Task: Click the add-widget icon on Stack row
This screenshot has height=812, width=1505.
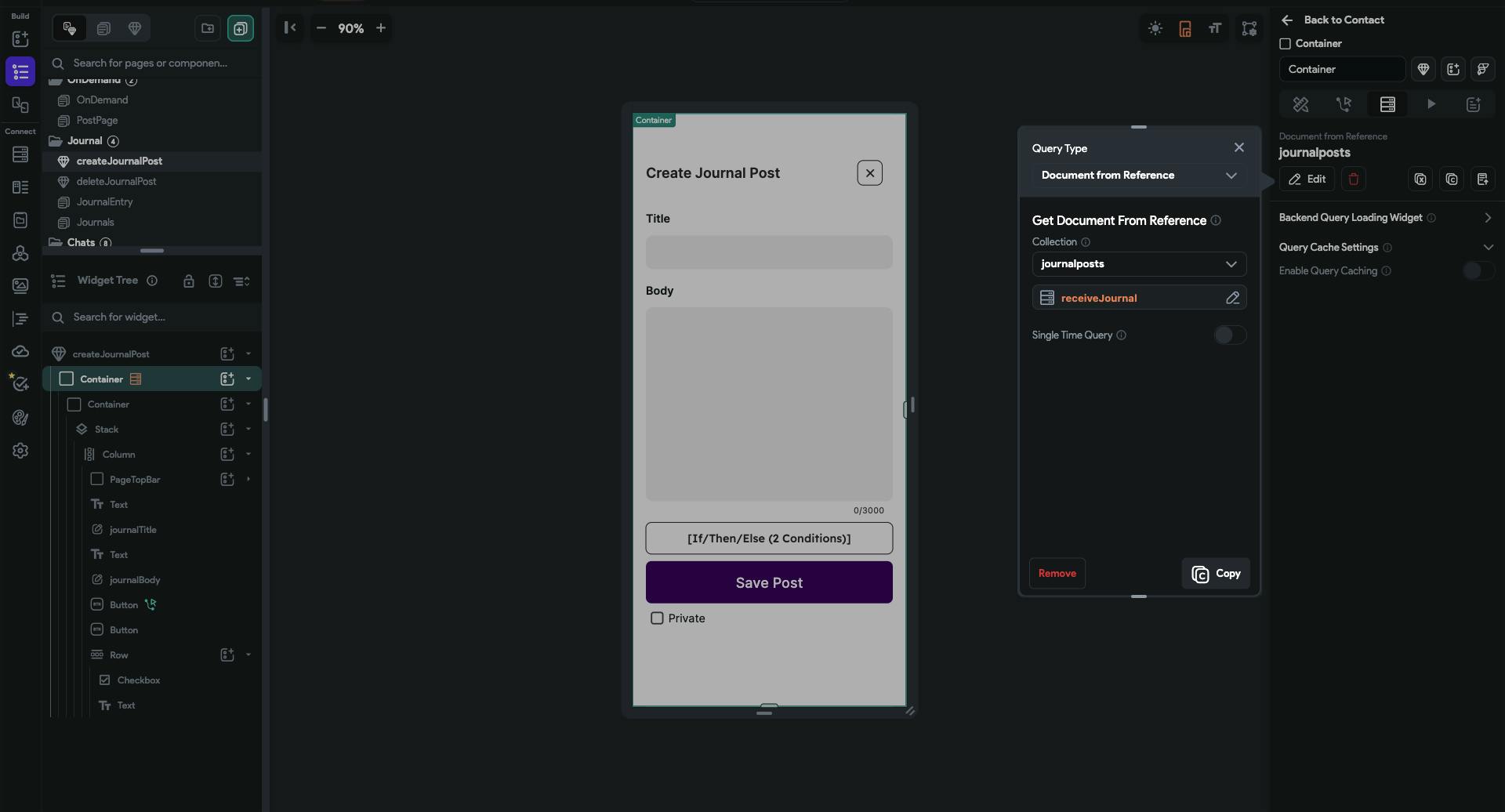Action: tap(227, 430)
